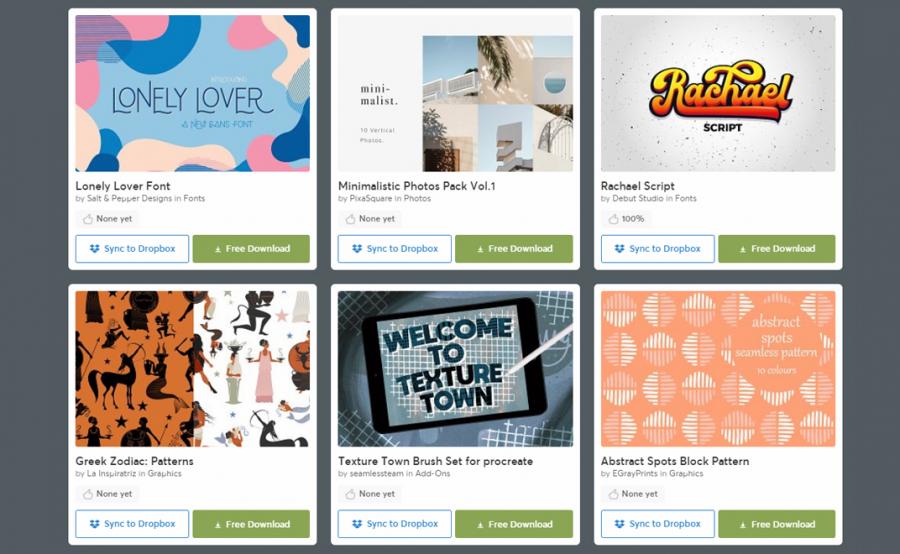Screen dimensions: 900x554
Task: Click thumbs-up icon under Greek Zodiac: Patterns
Action: click(x=88, y=494)
